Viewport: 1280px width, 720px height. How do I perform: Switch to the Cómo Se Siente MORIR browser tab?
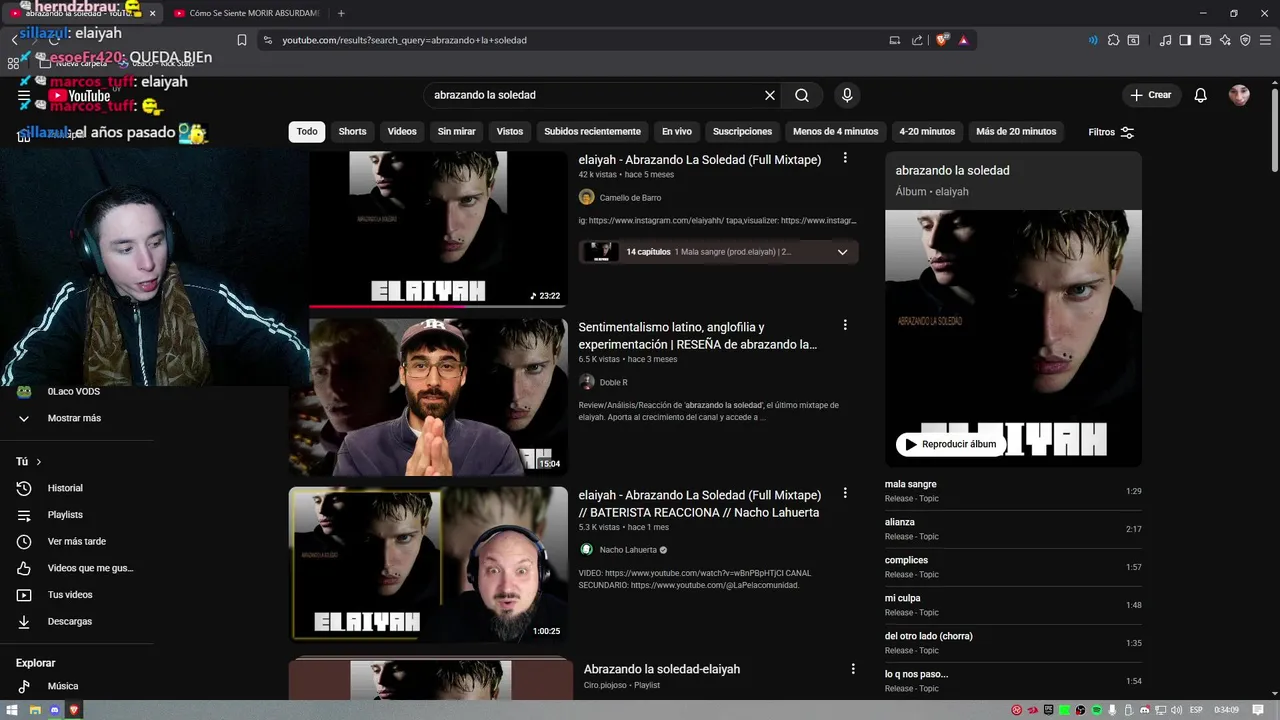(x=246, y=13)
